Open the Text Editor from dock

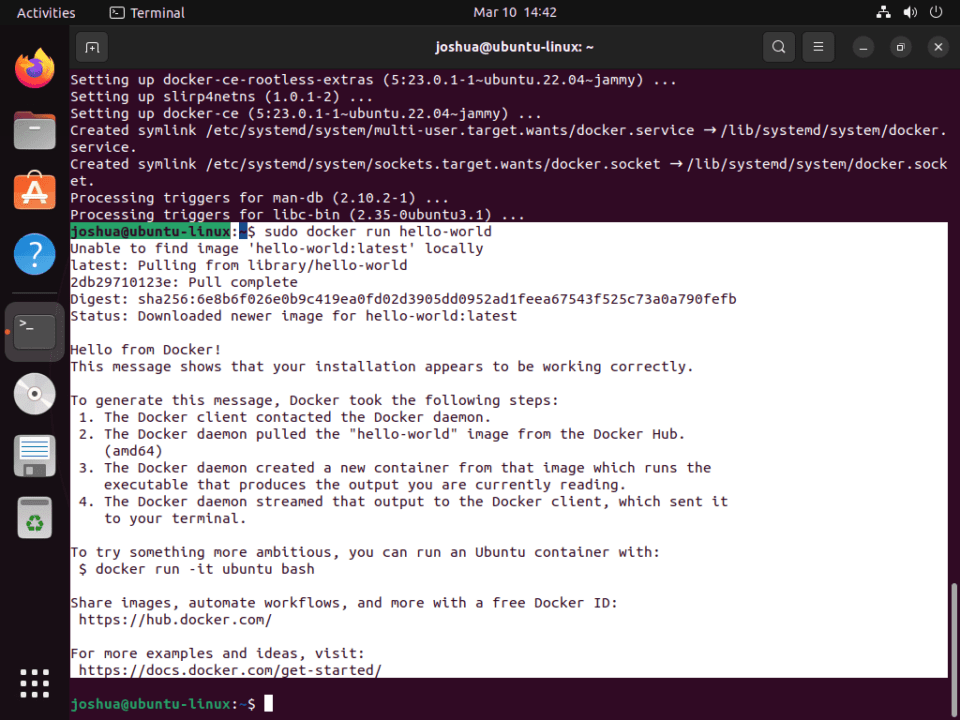35,455
